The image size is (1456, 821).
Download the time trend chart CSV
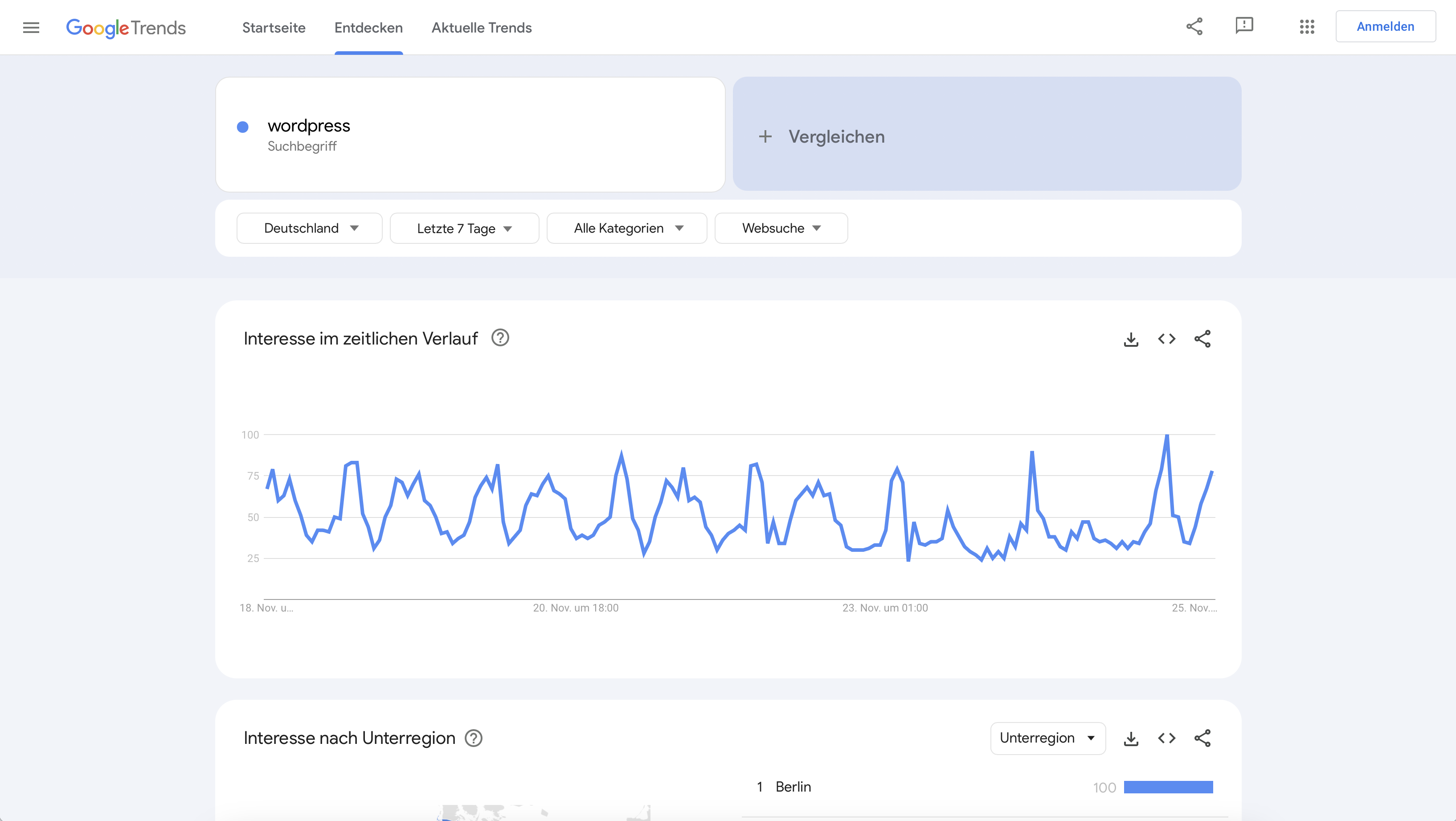1131,339
